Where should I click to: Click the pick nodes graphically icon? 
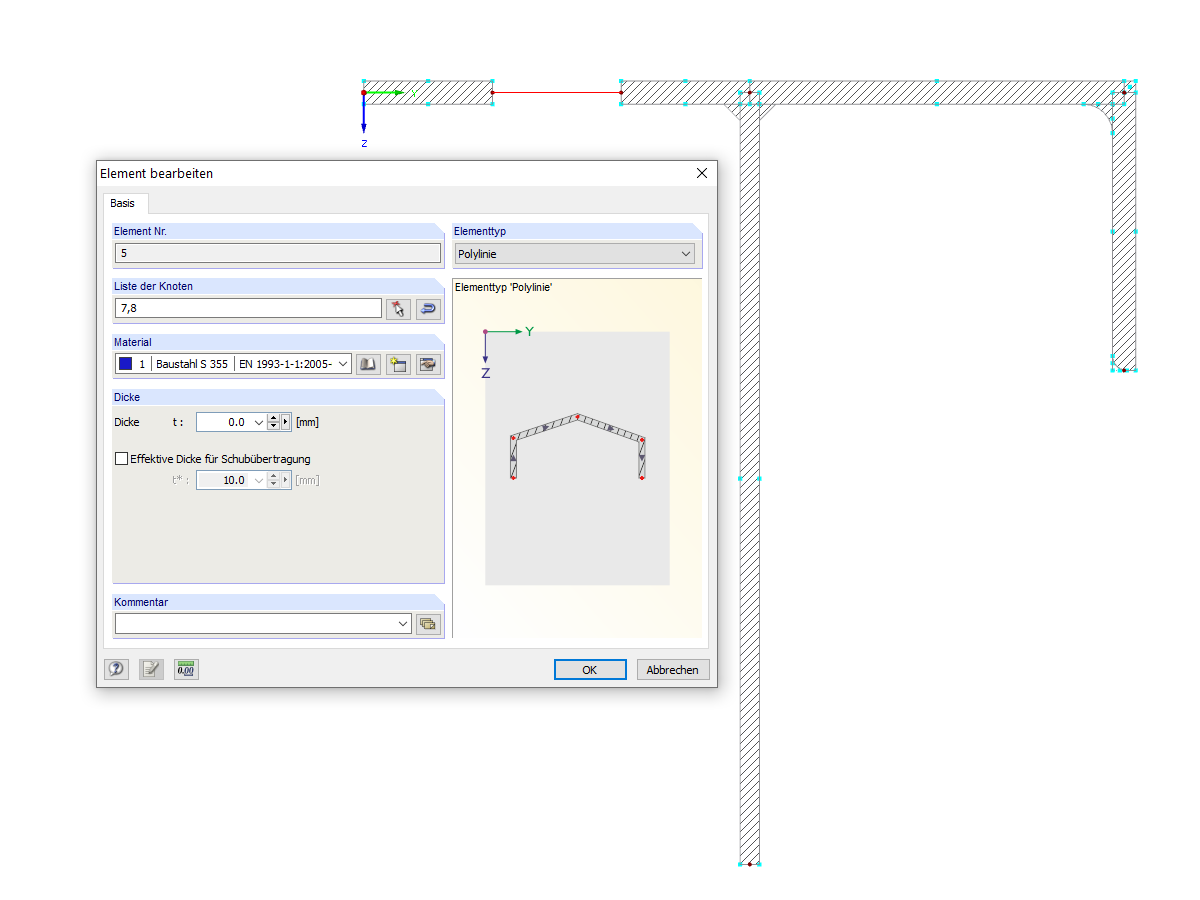click(x=398, y=309)
